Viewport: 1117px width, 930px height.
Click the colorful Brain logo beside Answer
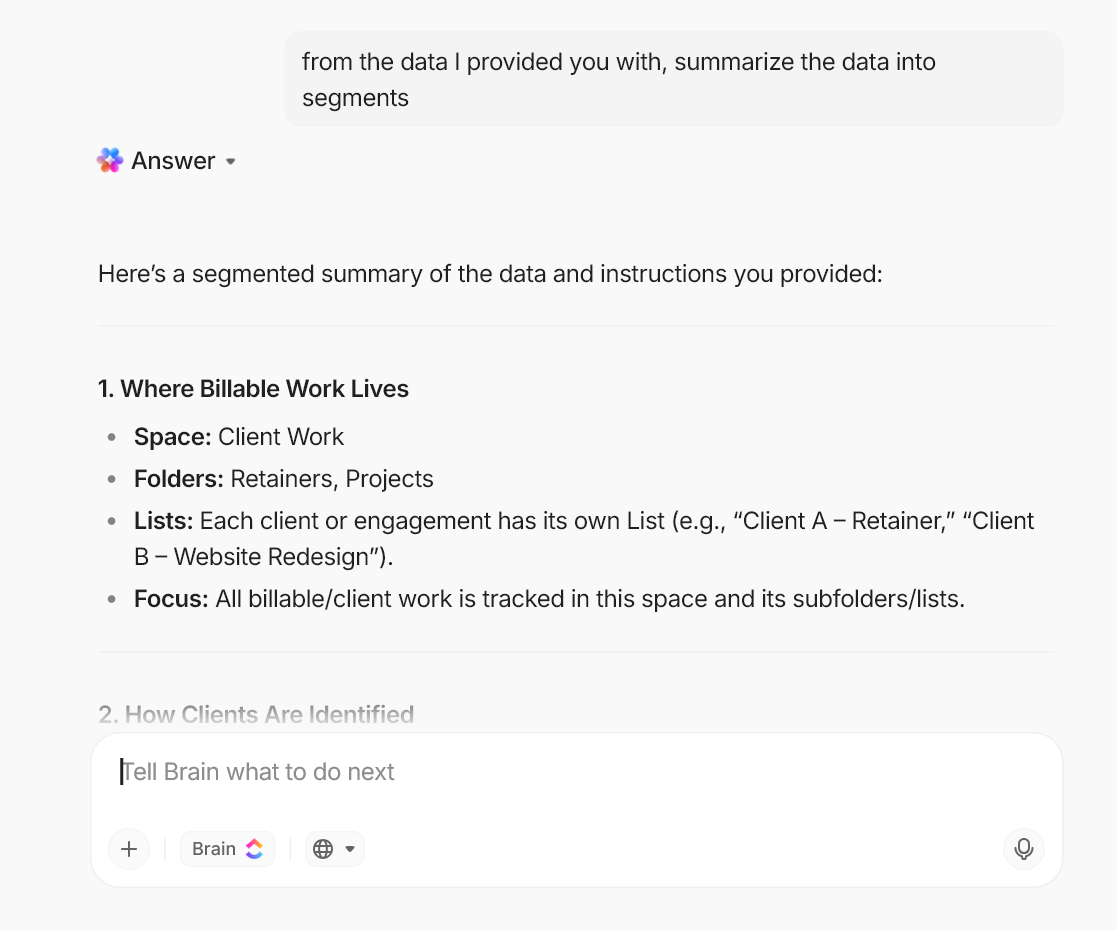click(110, 161)
